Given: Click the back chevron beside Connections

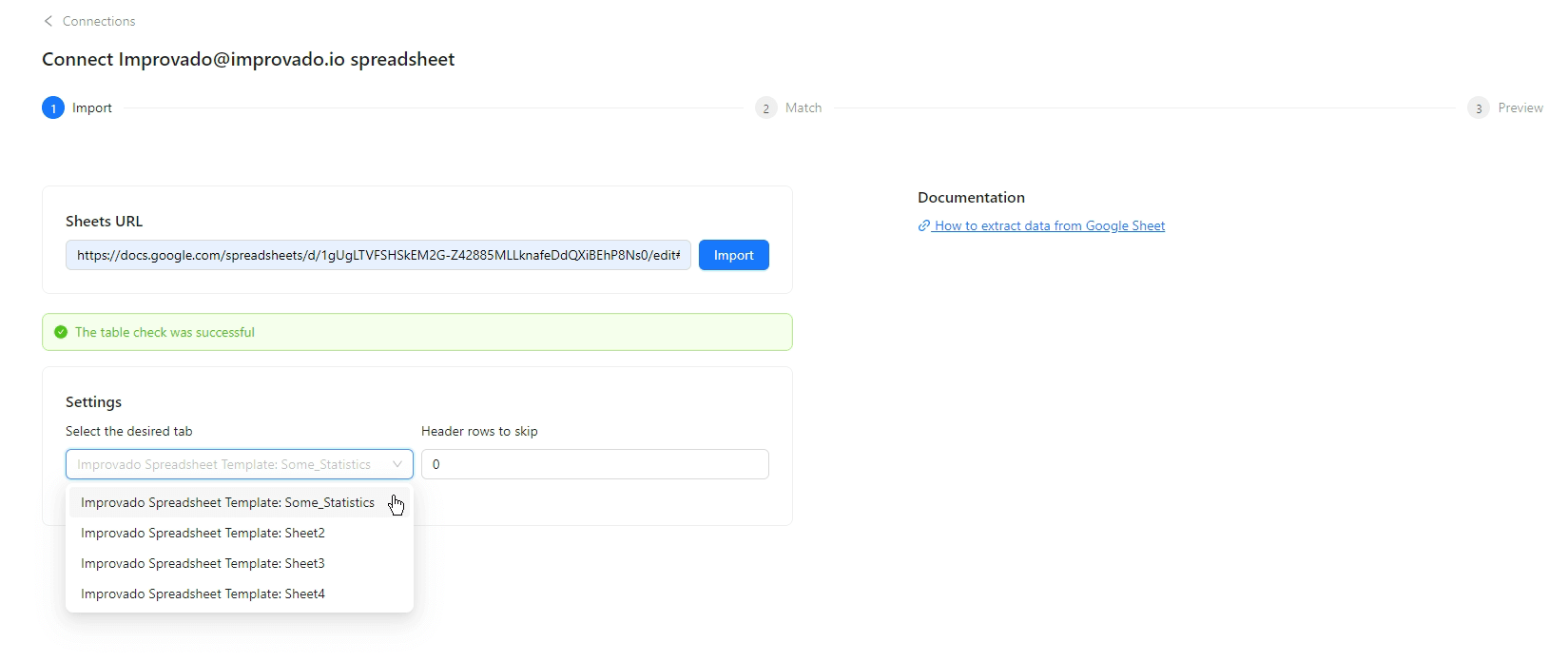Looking at the screenshot, I should [48, 21].
